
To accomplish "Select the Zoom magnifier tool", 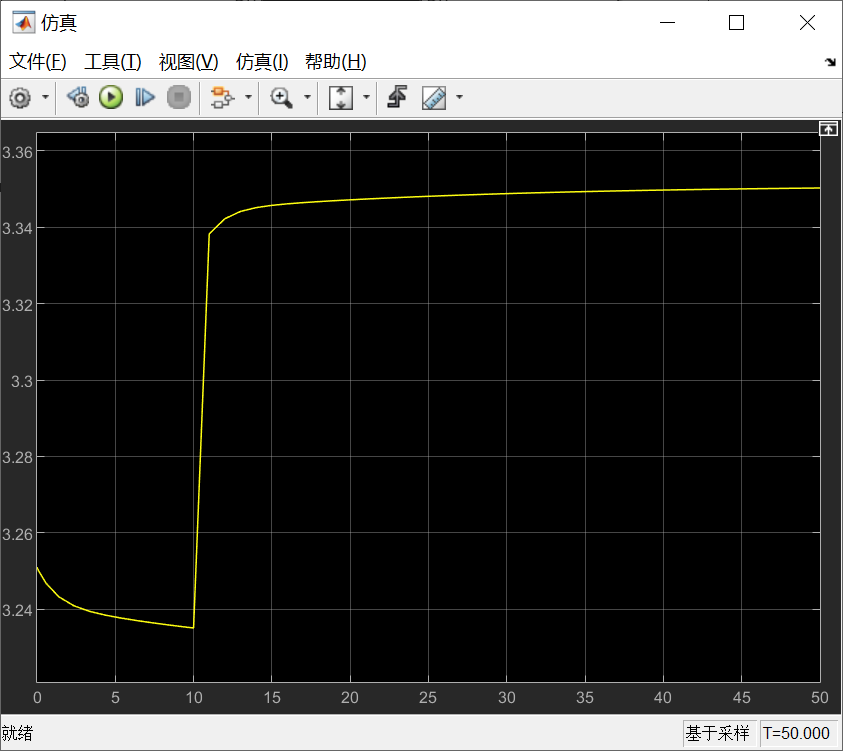I will click(x=281, y=98).
